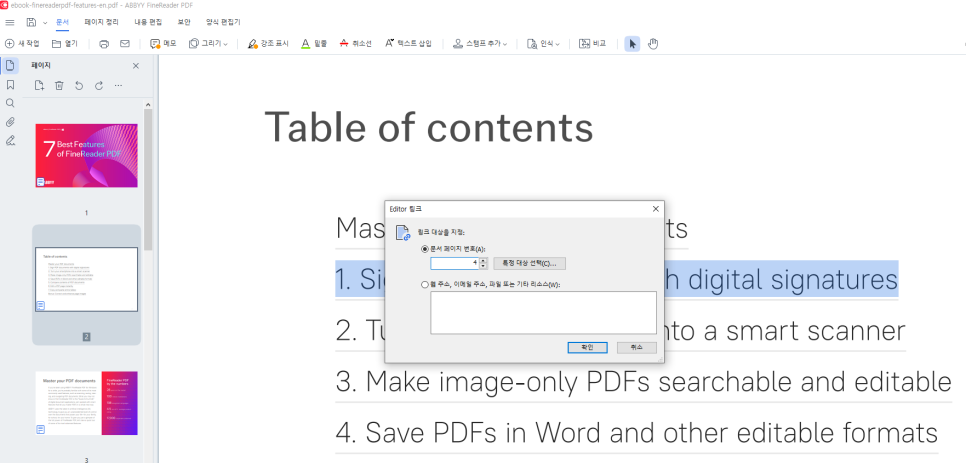
Task: Select the hand pan tool
Action: point(653,44)
